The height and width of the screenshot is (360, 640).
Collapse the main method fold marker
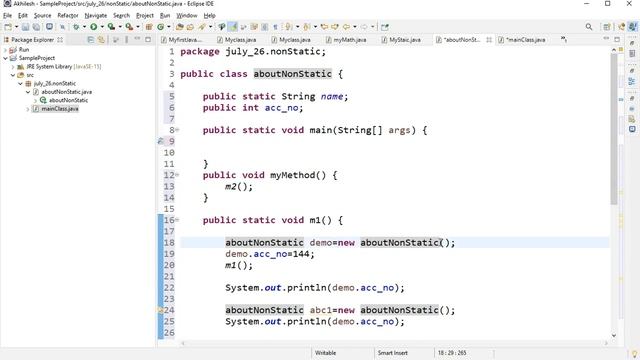pos(178,130)
